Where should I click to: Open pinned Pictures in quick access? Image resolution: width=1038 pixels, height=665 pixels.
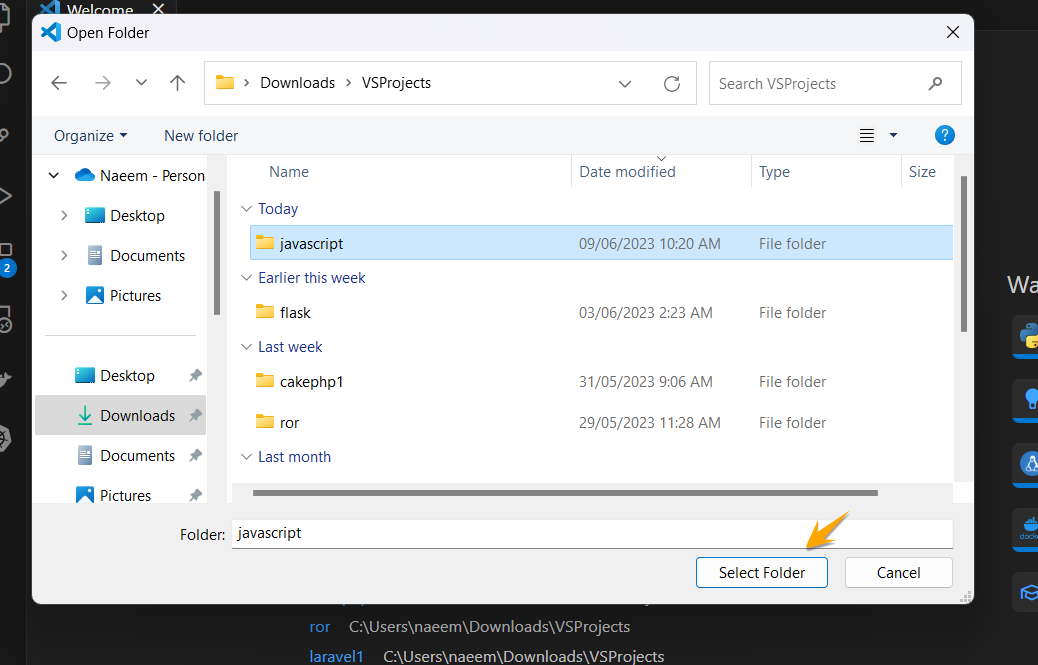point(113,495)
